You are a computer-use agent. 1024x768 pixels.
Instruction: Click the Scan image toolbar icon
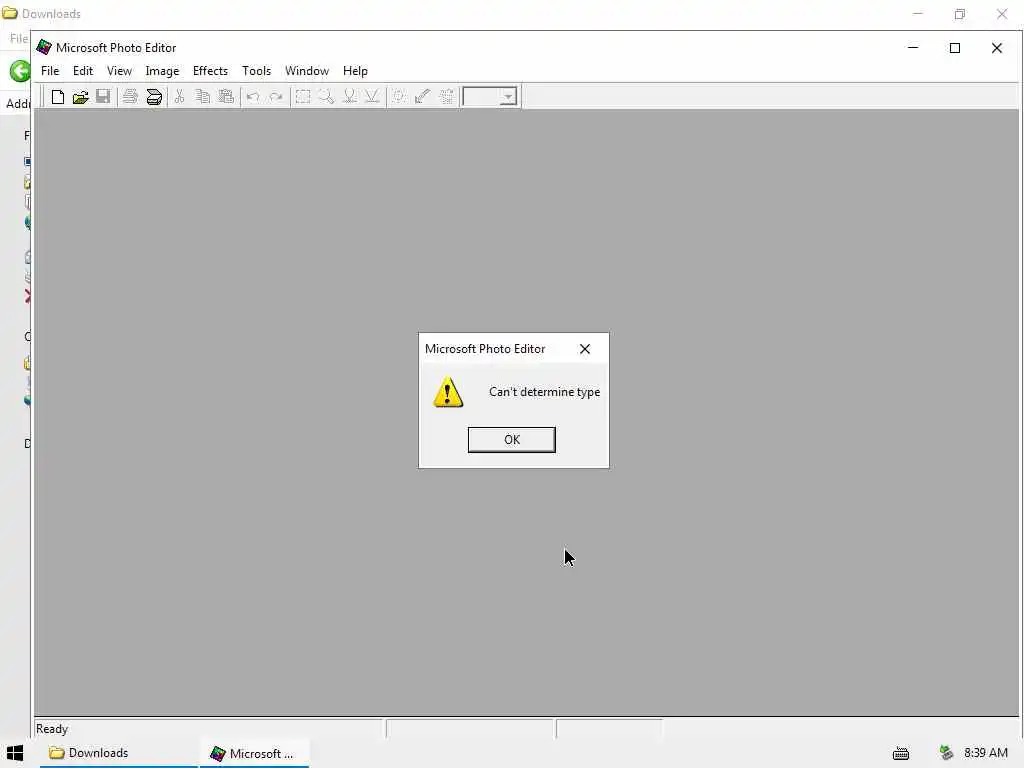click(x=153, y=97)
